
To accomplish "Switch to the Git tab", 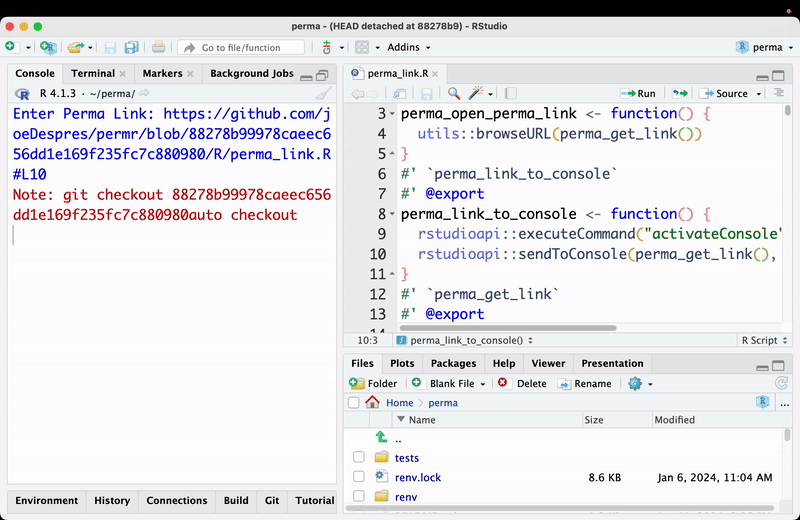I will 272,501.
